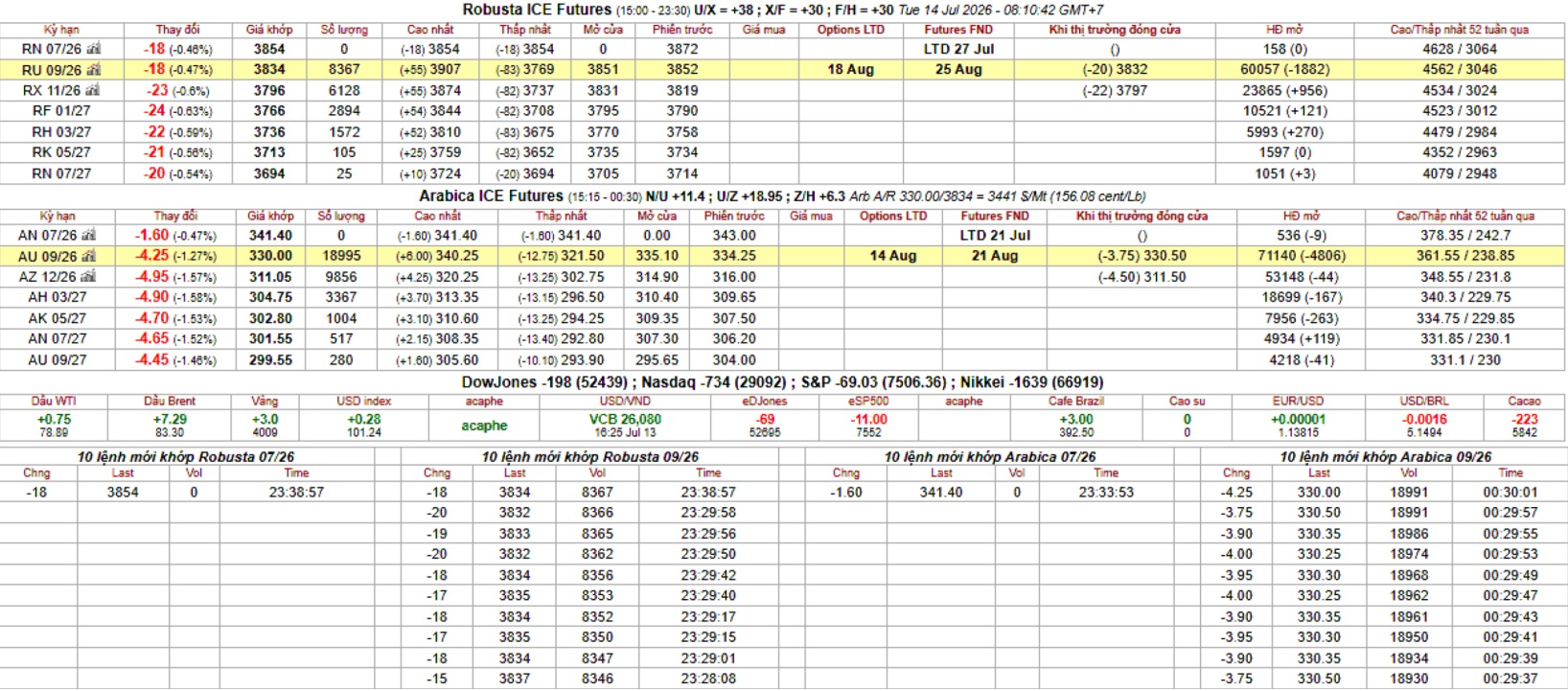The image size is (1568, 691).
Task: Select the AN 07/27 Arabica contract label
Action: [57, 338]
